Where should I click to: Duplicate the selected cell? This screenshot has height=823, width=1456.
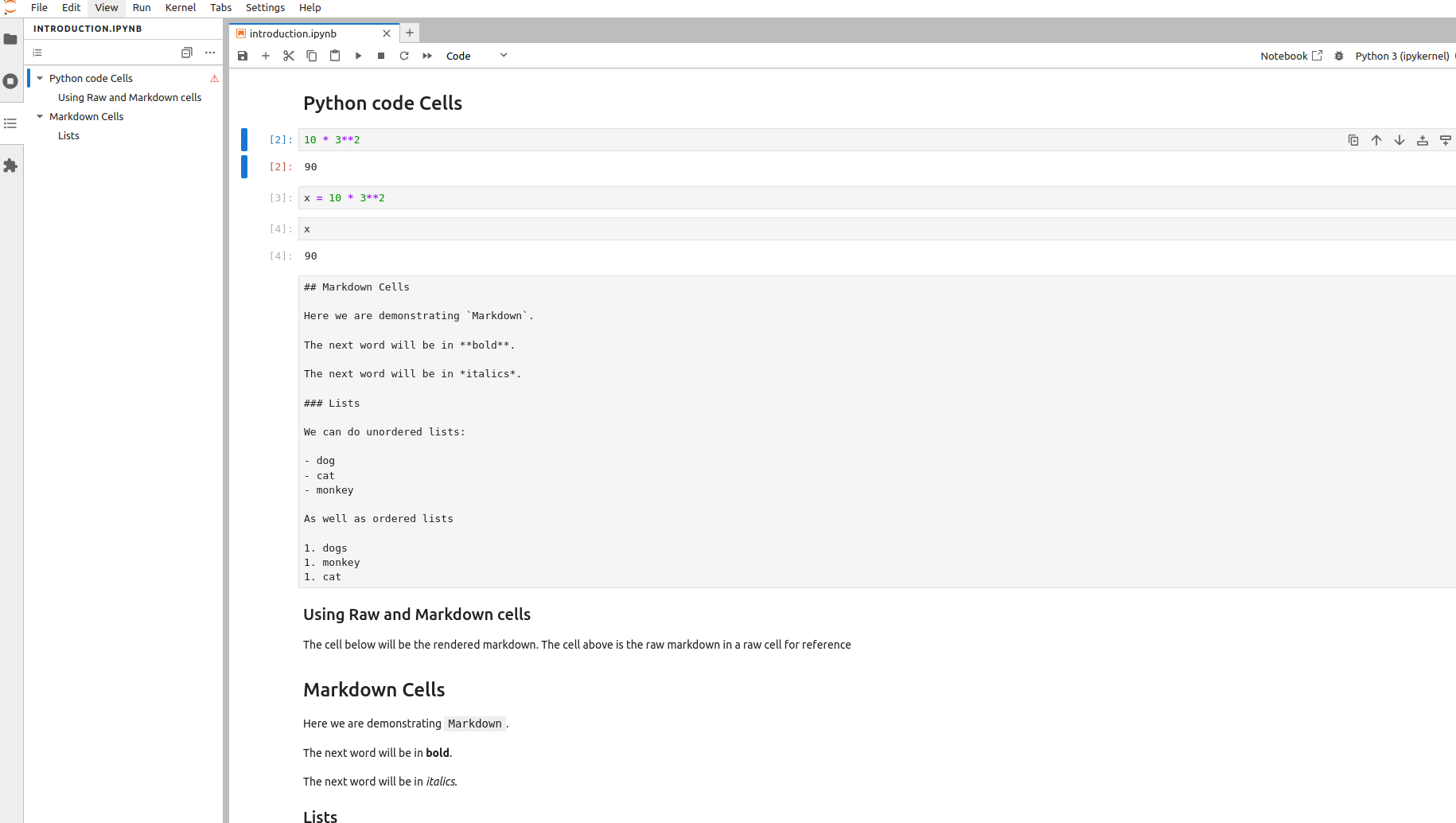[x=1353, y=140]
